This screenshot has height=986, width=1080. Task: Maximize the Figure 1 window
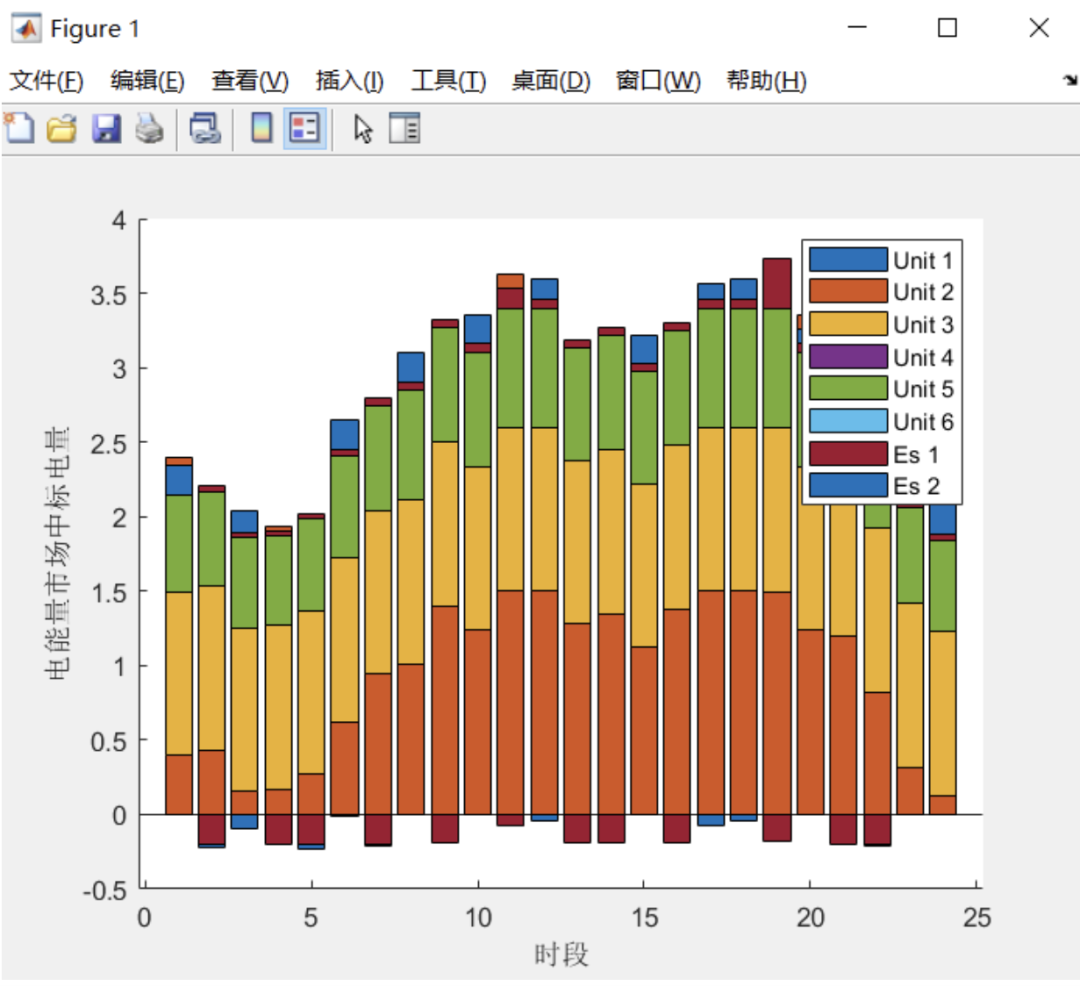(x=948, y=28)
